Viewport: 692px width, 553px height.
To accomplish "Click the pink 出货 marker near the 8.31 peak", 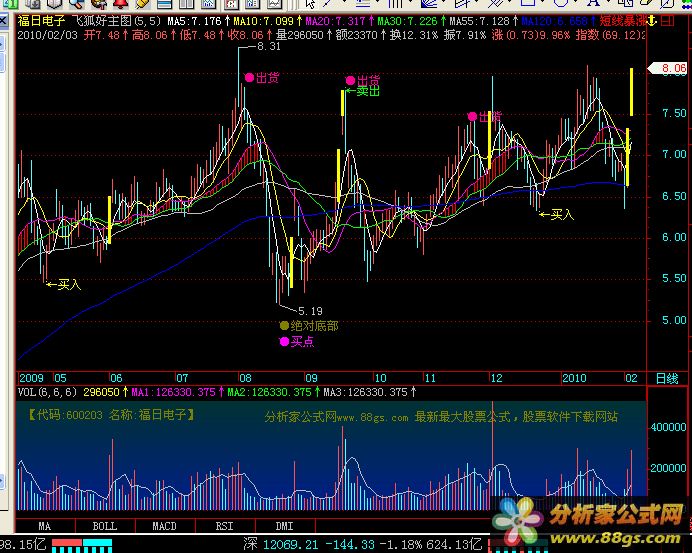I will coord(247,77).
